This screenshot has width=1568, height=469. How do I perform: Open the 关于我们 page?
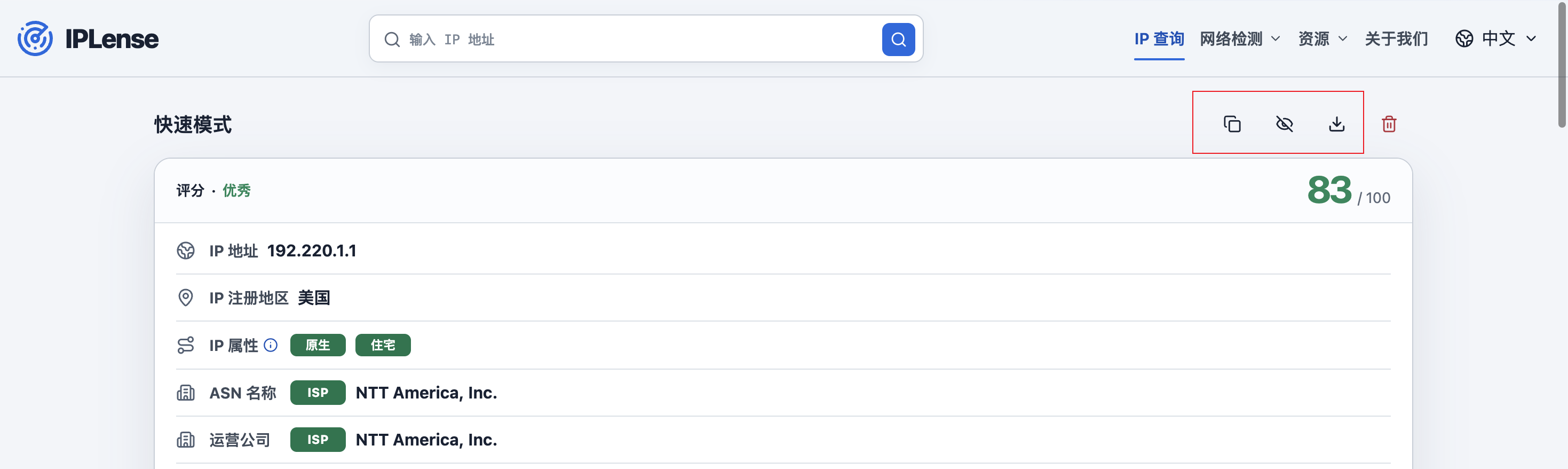pyautogui.click(x=1396, y=39)
